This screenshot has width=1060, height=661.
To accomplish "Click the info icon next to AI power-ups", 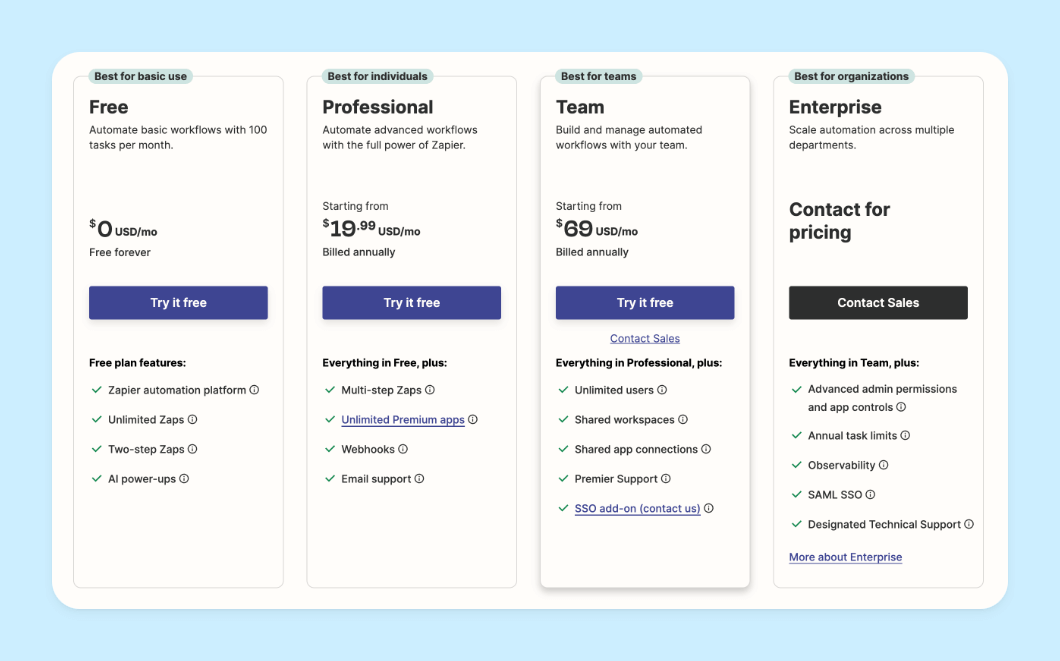I will [x=184, y=478].
